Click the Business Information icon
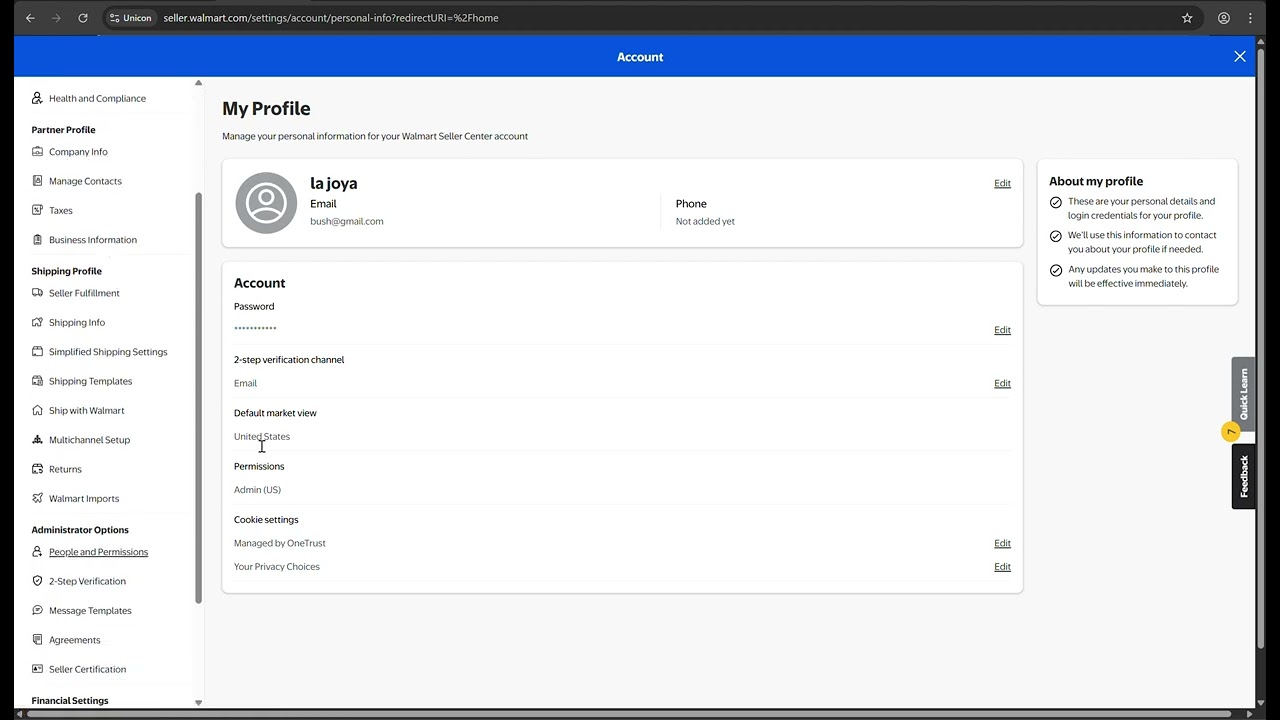1280x720 pixels. [x=38, y=240]
